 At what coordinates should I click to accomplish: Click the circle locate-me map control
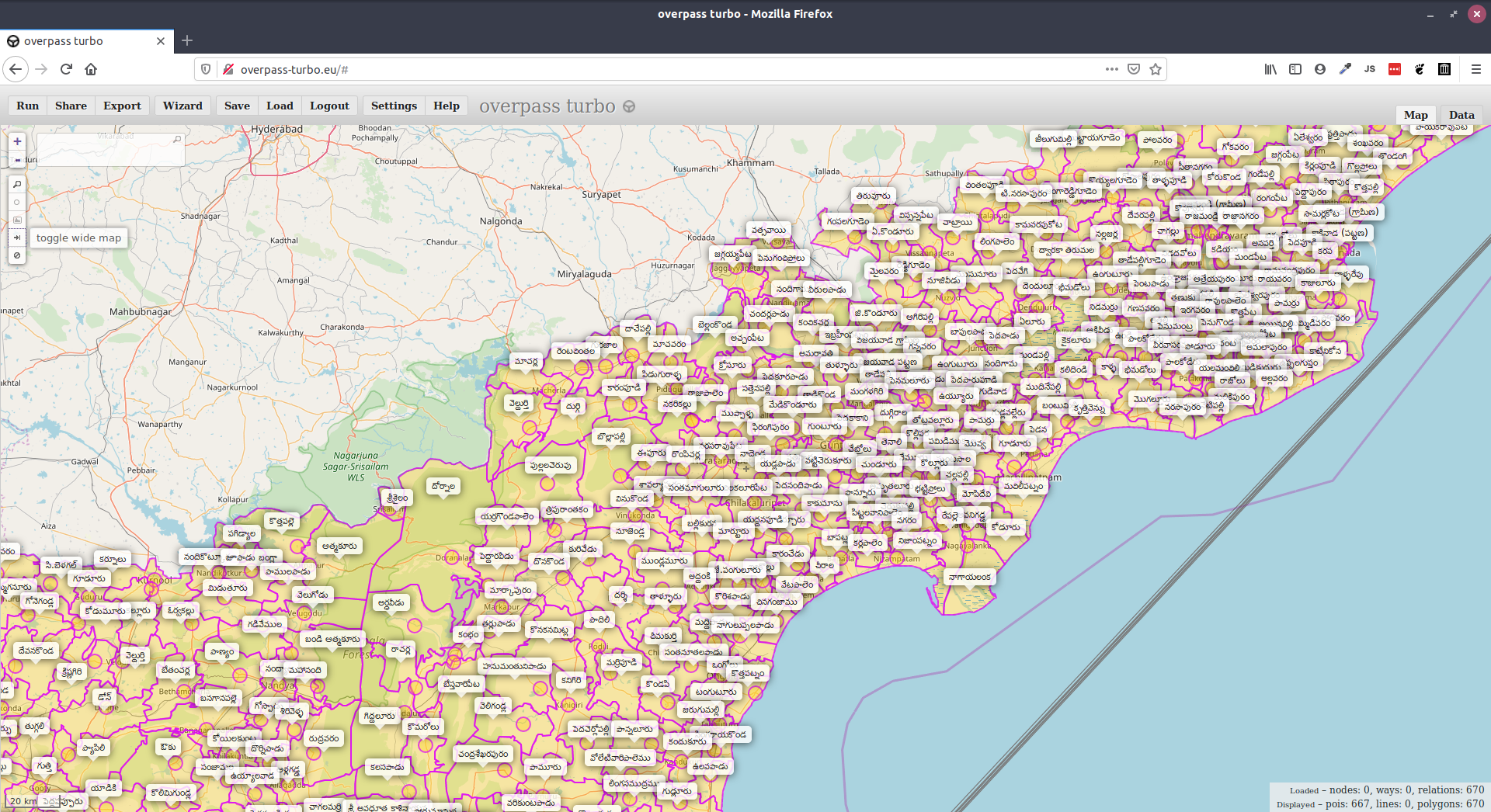(17, 203)
